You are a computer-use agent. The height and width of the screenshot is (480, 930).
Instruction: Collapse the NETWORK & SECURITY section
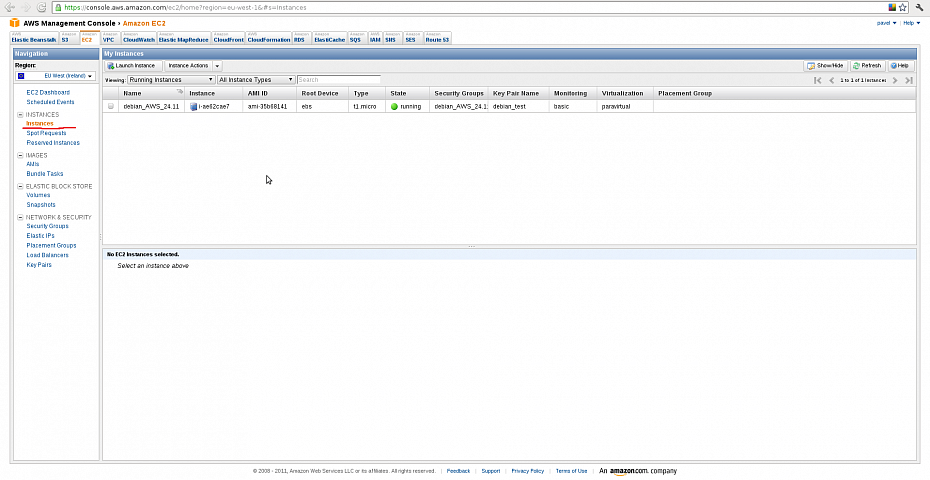click(20, 217)
